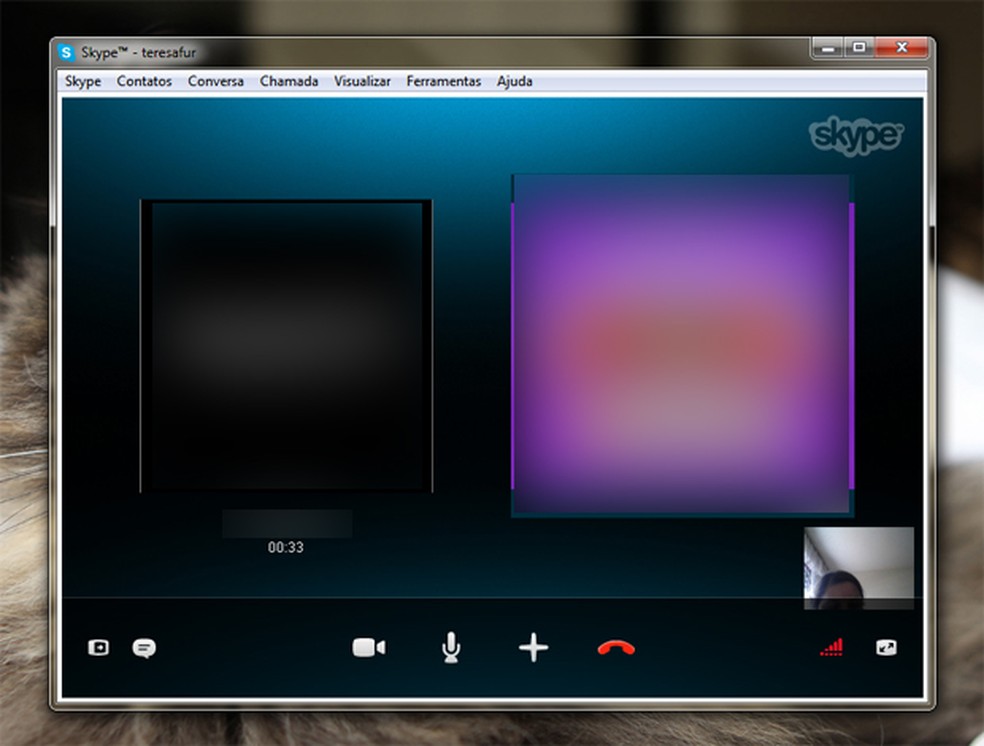984x746 pixels.
Task: Open the Visualizar menu
Action: point(362,82)
